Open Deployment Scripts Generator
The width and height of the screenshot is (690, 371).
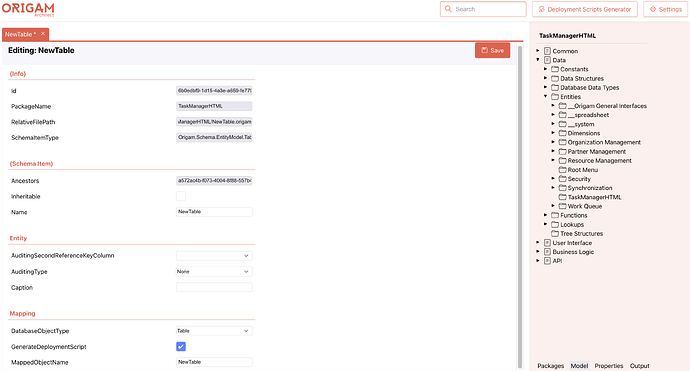point(585,9)
